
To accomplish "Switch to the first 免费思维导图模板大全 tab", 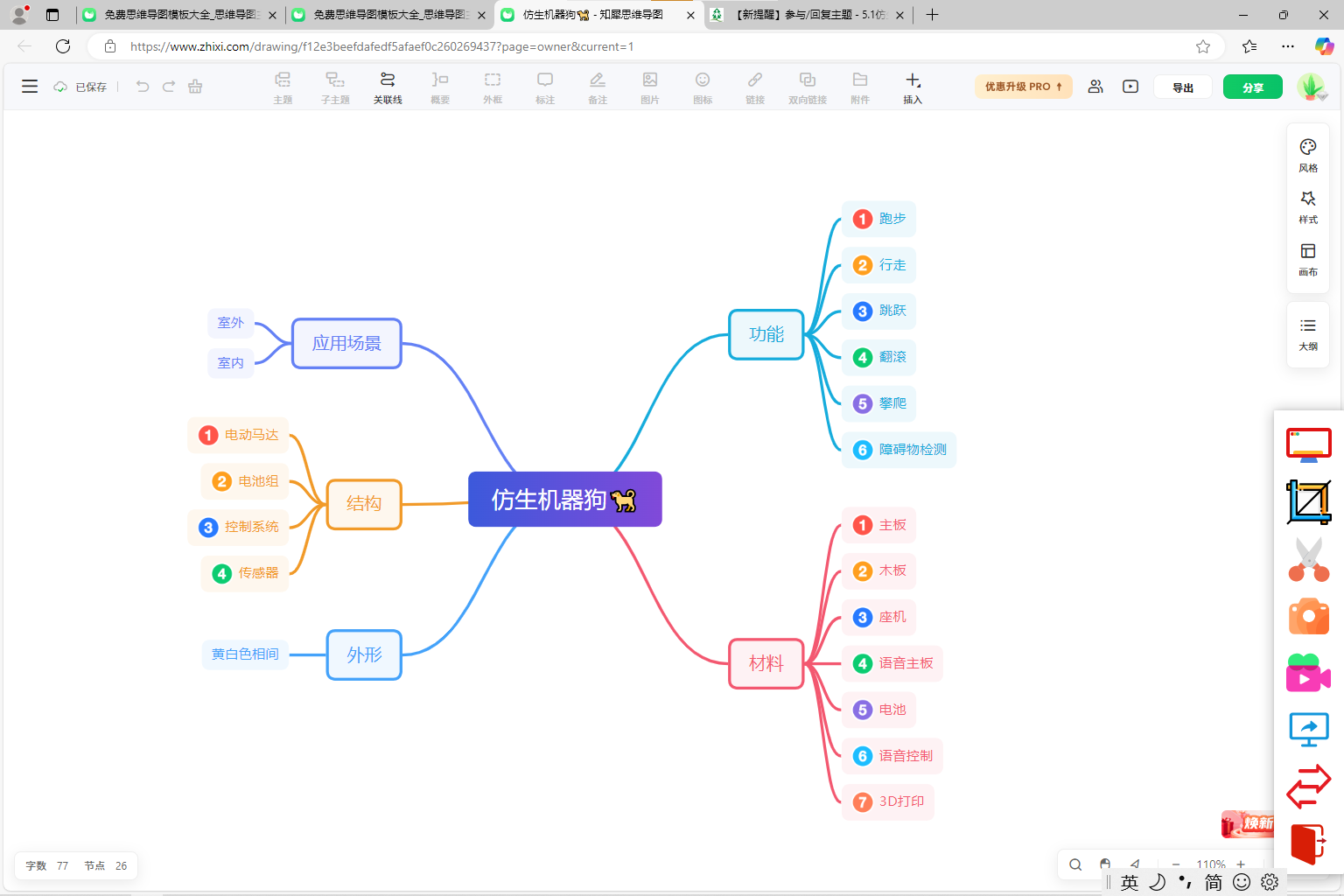I will (x=179, y=15).
